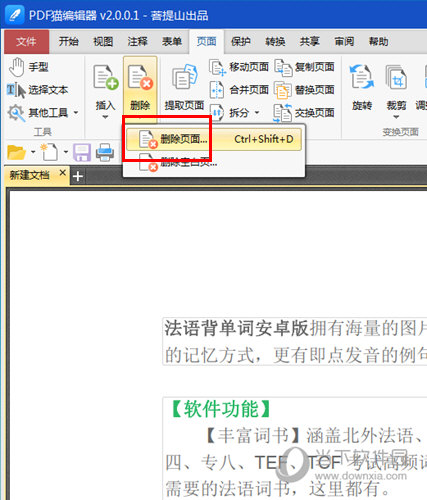Switch to the 转换 ribbon tab
The image size is (427, 500).
coord(275,42)
